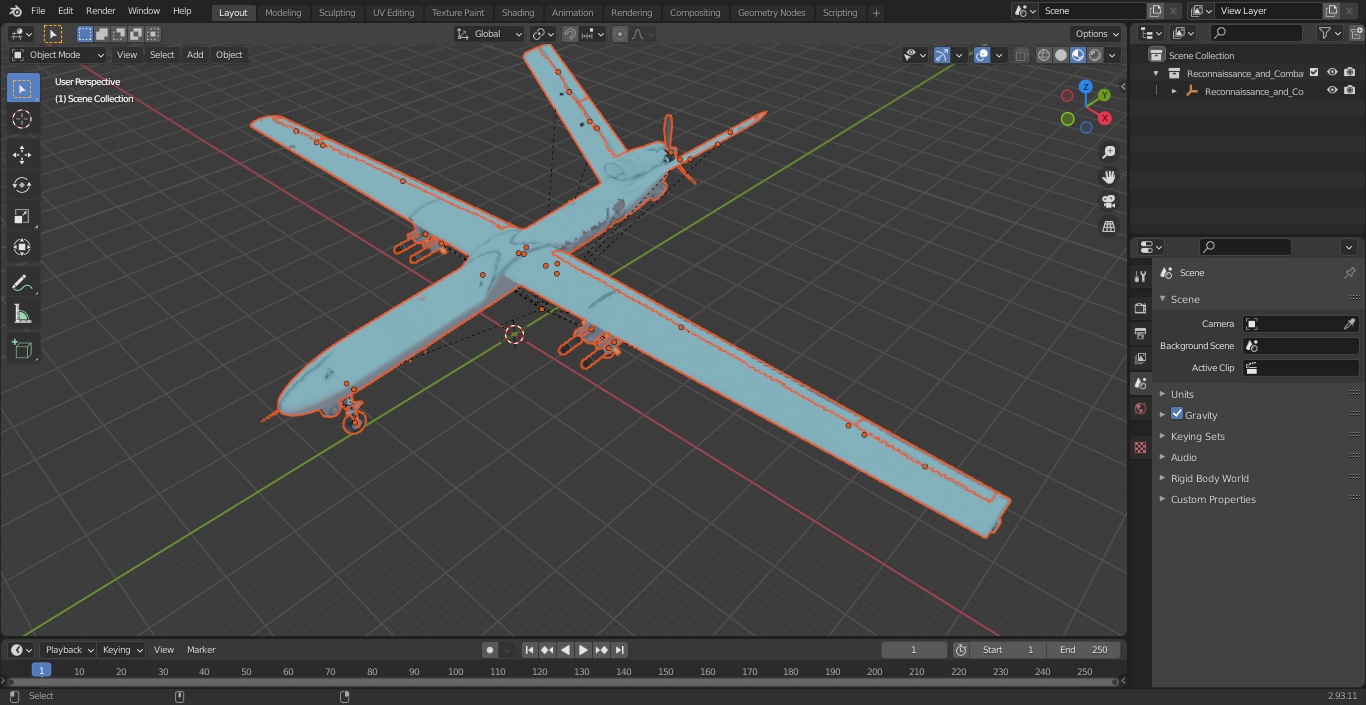
Task: Click the zoom viewport magnifier icon
Action: pos(1108,152)
